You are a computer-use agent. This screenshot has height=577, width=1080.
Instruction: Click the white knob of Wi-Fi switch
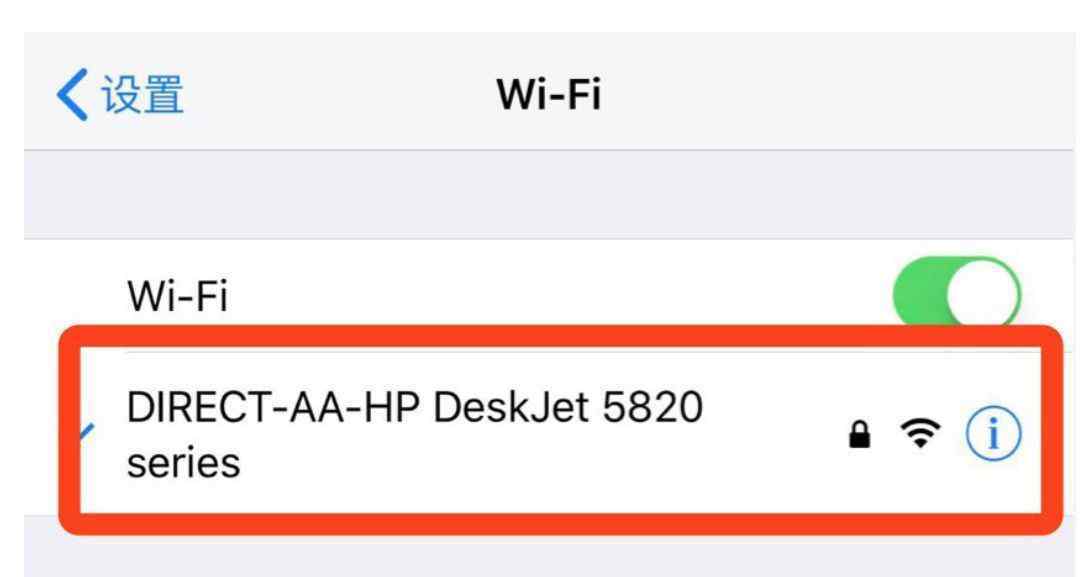tap(983, 295)
